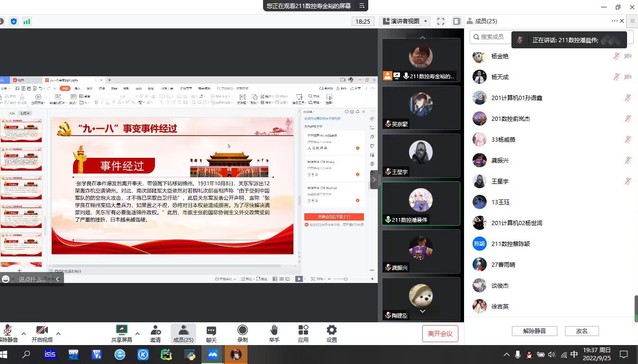Show more video tiles with down chevron

[422, 311]
